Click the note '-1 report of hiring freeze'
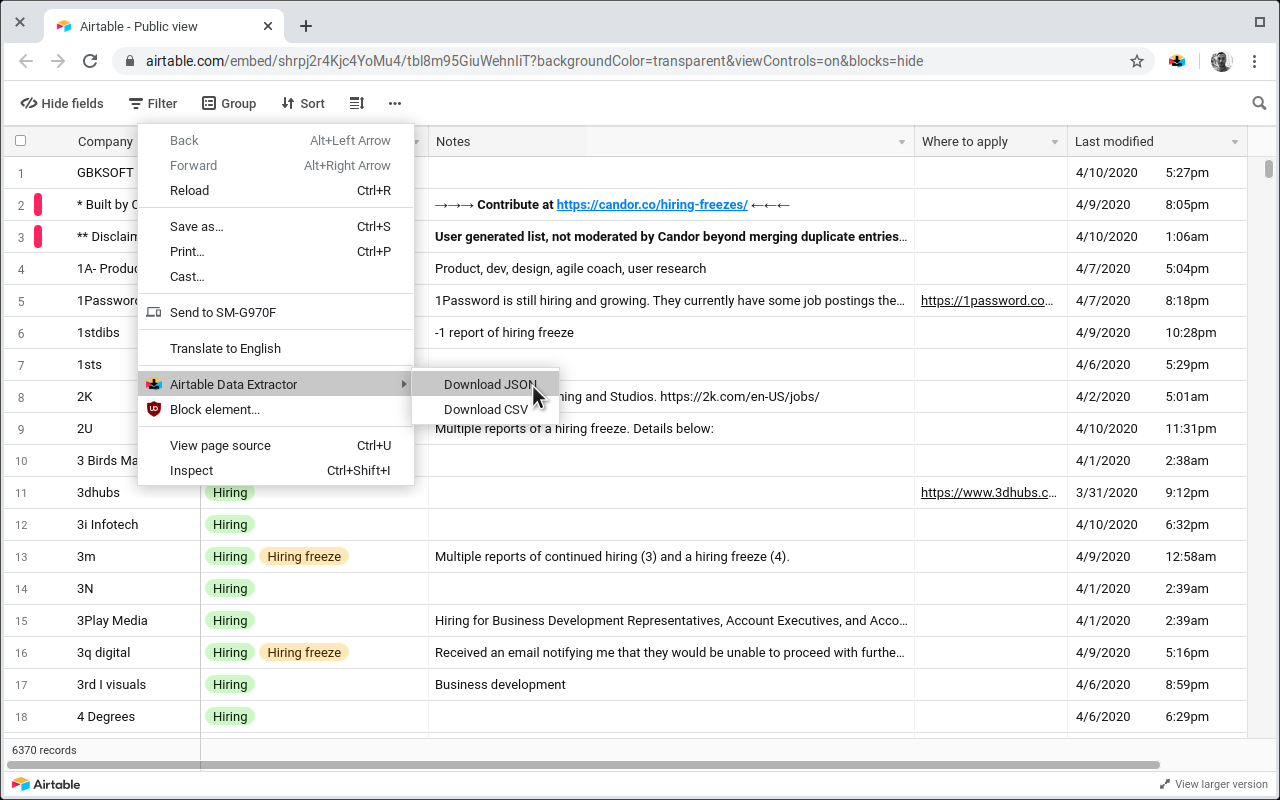The image size is (1280, 800). tap(504, 332)
